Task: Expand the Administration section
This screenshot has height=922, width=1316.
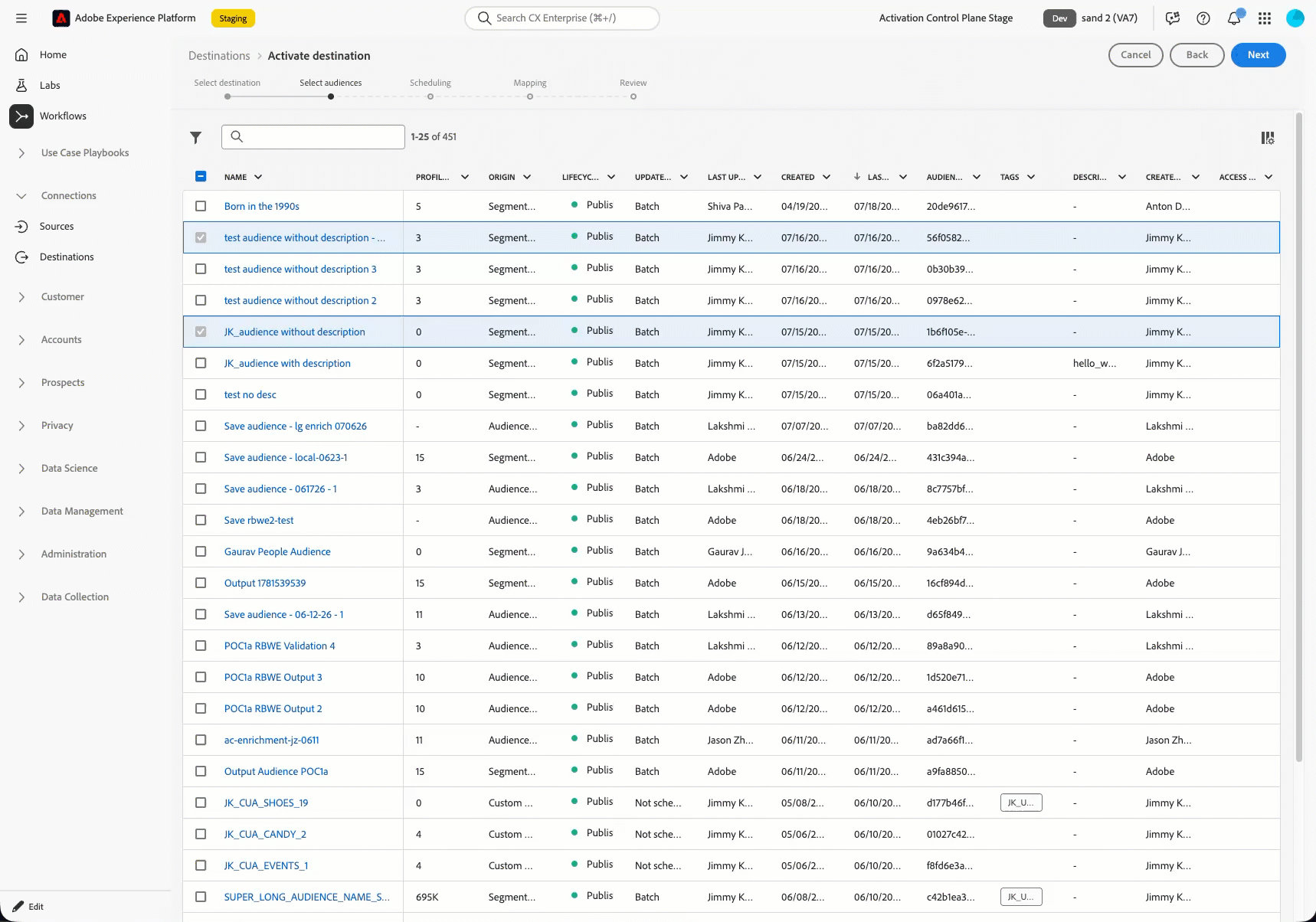Action: (x=21, y=554)
